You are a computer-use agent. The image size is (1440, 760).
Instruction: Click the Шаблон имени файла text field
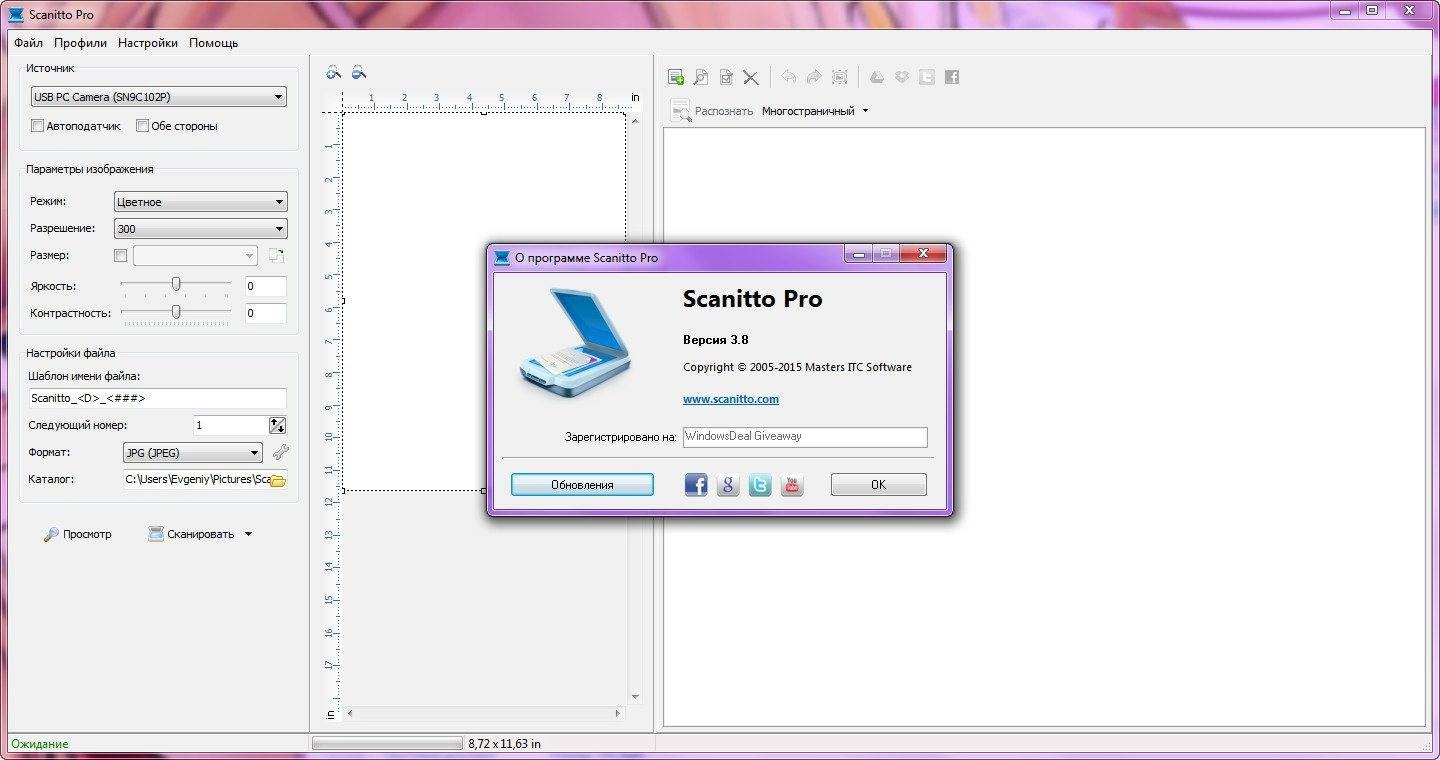158,398
